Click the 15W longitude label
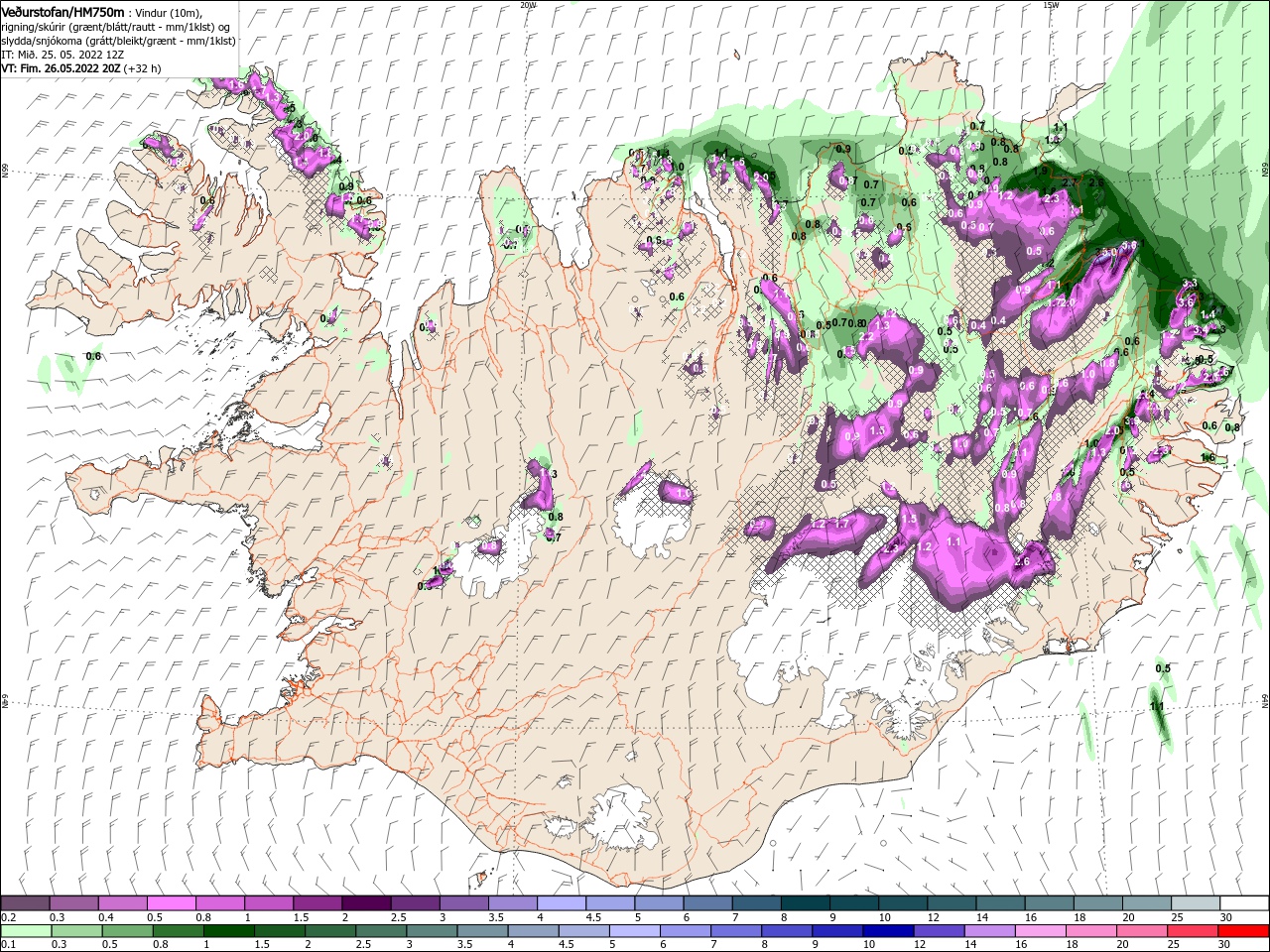 [1051, 4]
